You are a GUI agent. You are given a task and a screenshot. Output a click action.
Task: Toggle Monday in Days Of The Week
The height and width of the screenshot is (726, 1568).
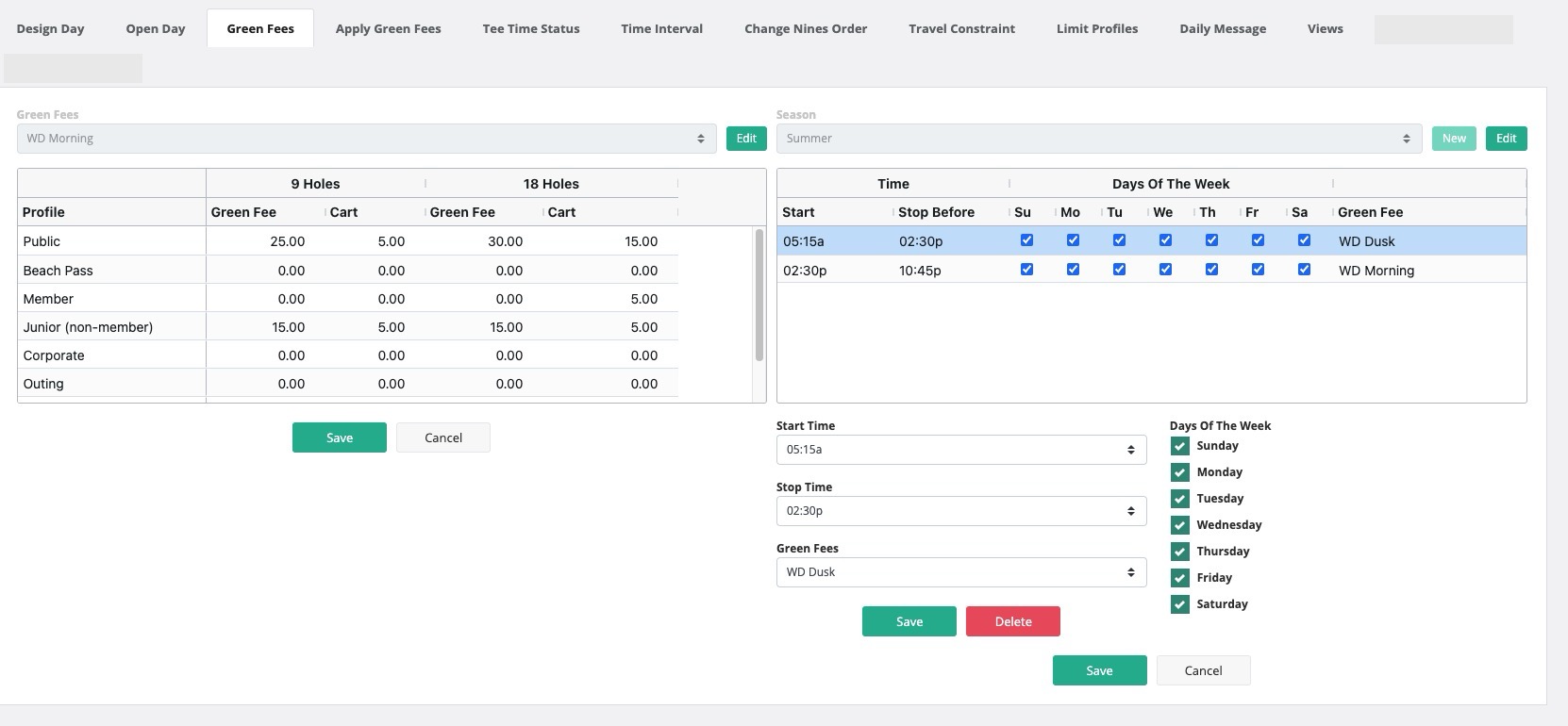[x=1179, y=472]
